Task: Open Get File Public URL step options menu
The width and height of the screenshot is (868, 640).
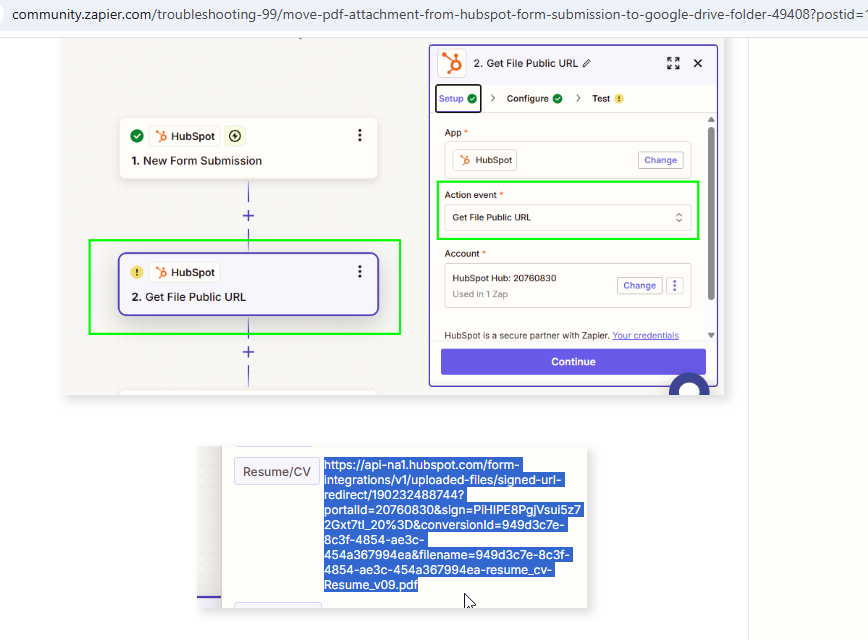Action: click(360, 271)
